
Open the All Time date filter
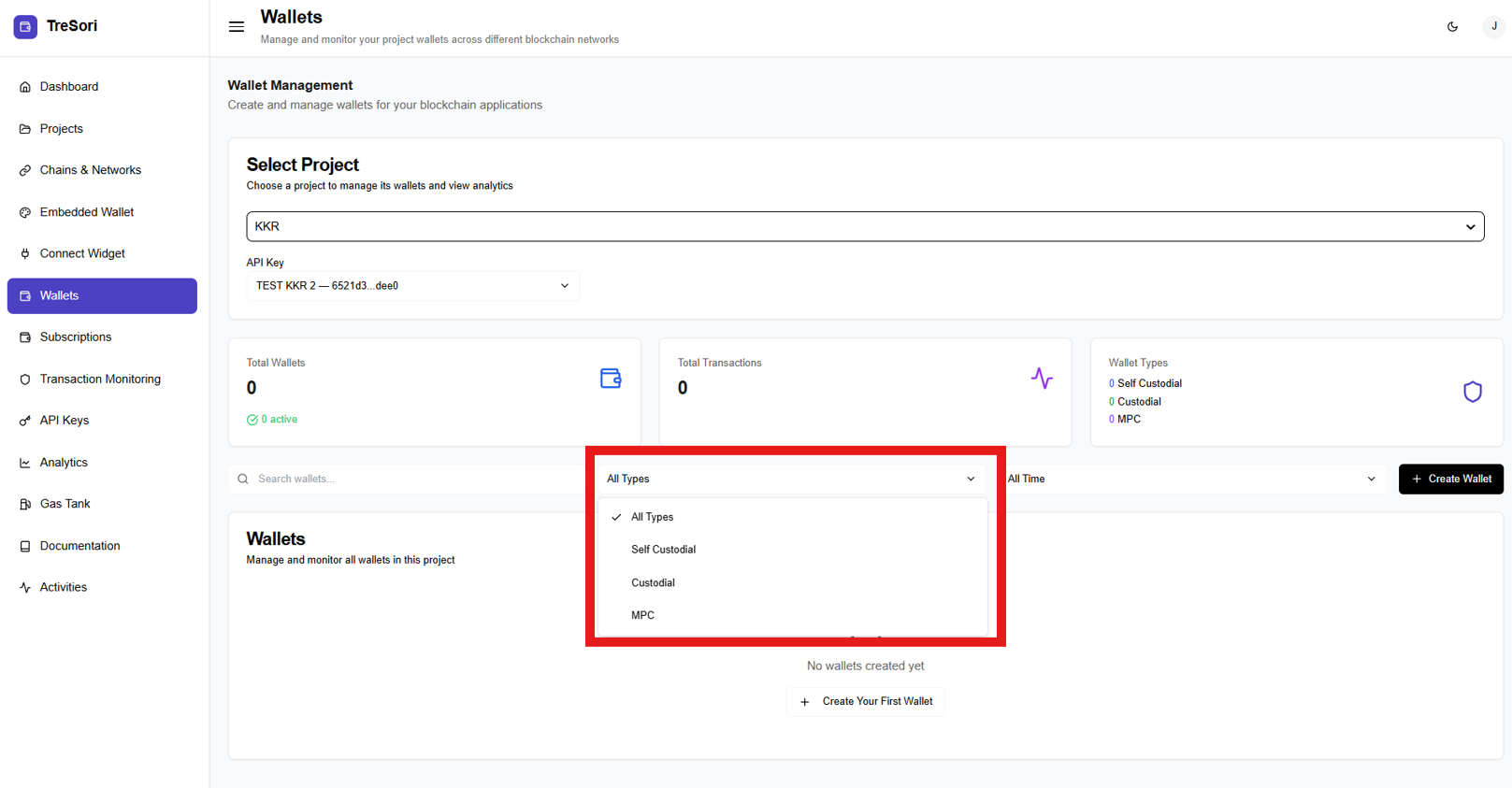[x=1190, y=479]
